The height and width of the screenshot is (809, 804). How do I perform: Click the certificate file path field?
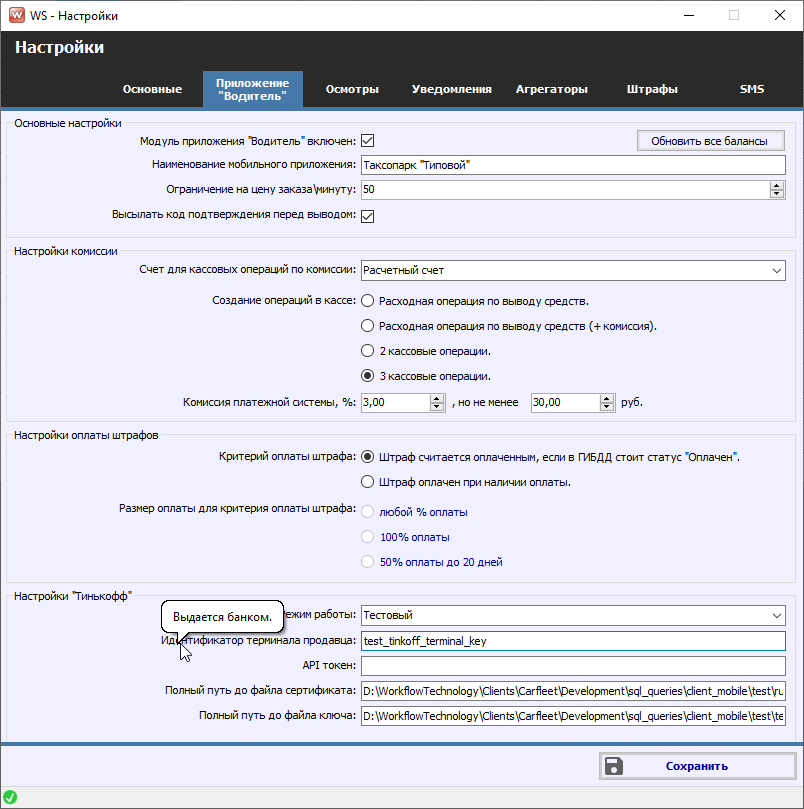(573, 691)
